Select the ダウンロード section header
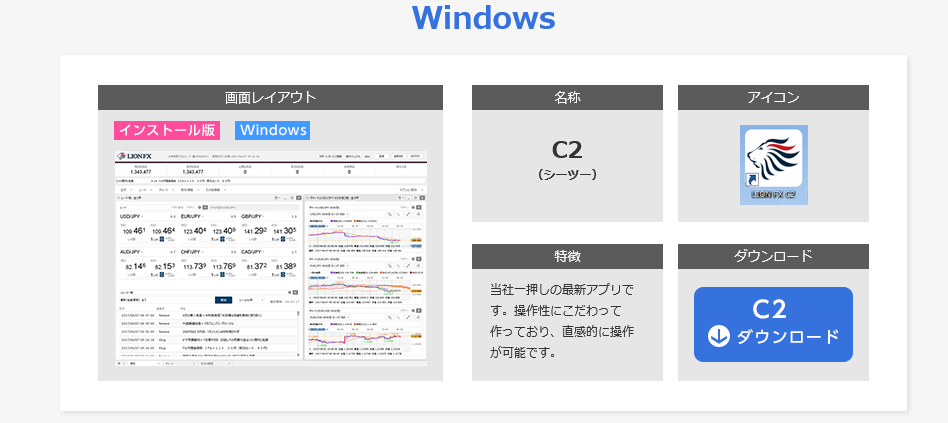Screen dimensions: 948x423 tap(773, 256)
